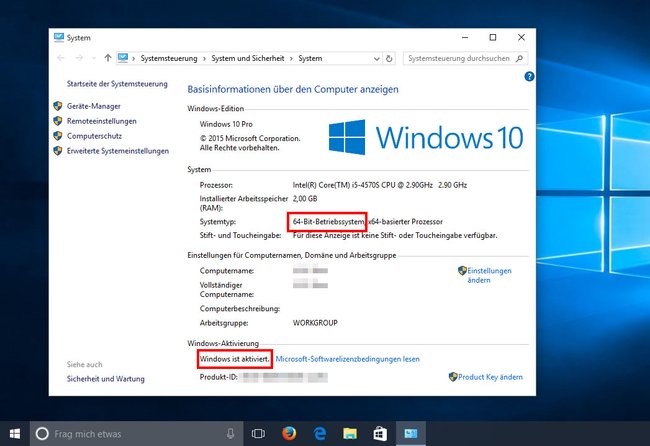
Task: Click the back navigation arrow
Action: click(x=61, y=58)
